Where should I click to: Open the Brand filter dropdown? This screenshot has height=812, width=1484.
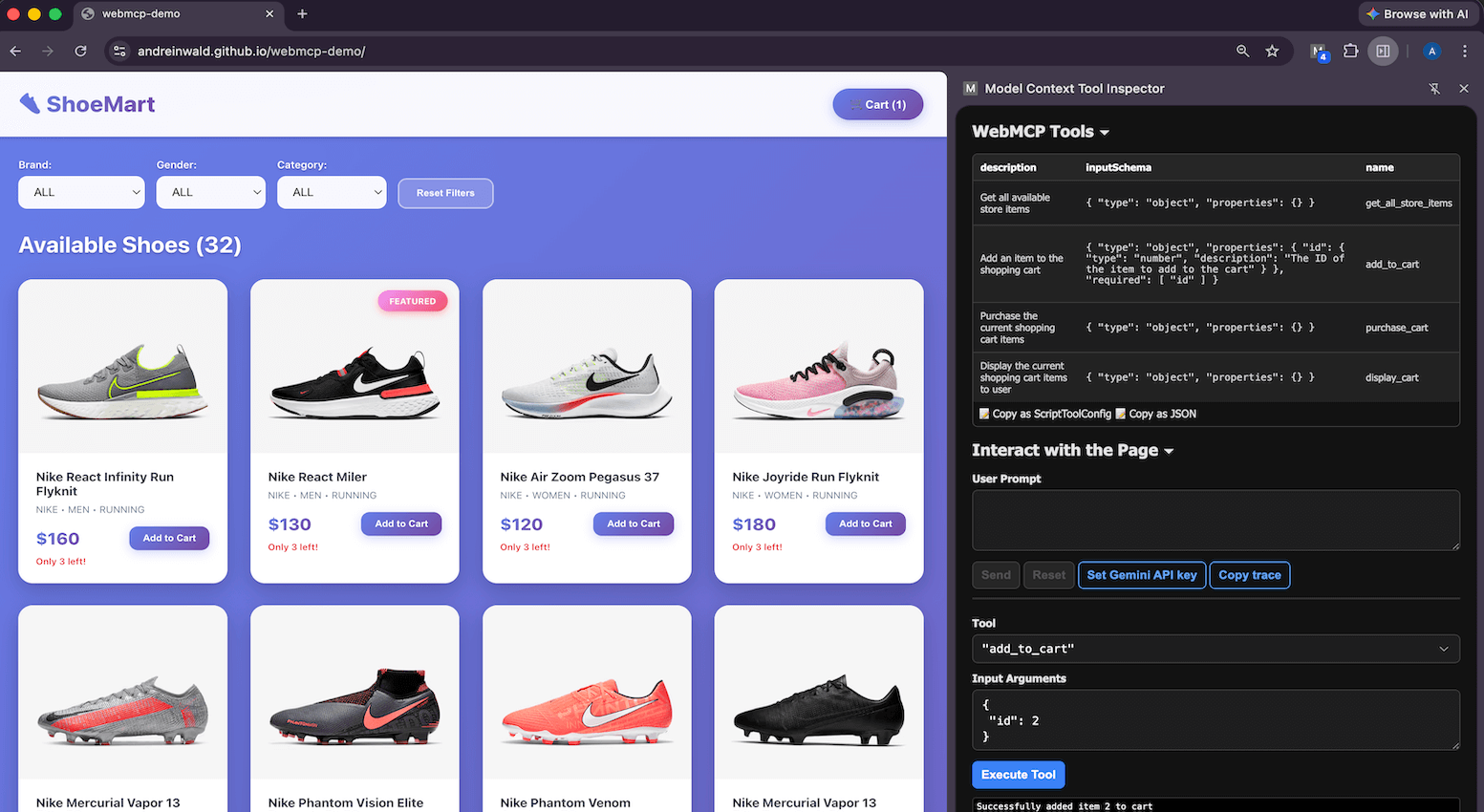81,192
